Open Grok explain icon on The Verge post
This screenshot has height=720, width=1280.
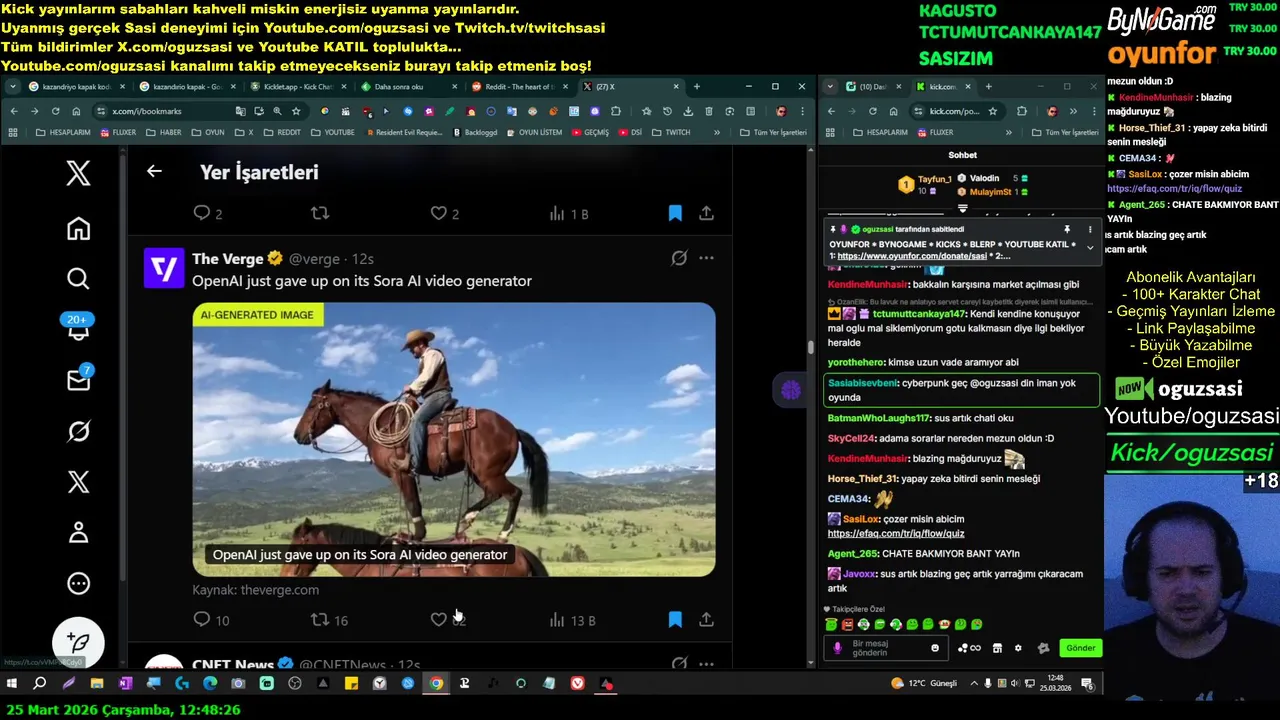[679, 258]
